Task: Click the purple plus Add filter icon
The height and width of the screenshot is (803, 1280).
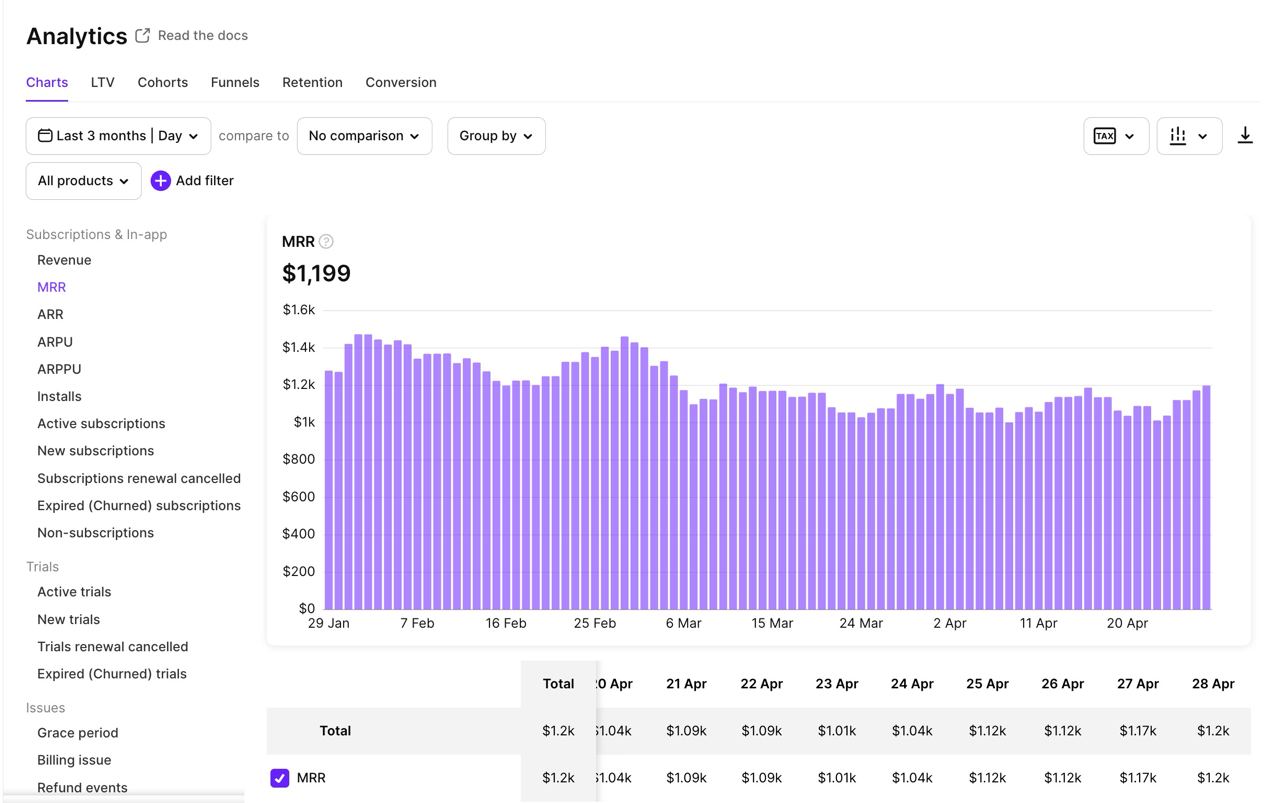Action: click(160, 181)
